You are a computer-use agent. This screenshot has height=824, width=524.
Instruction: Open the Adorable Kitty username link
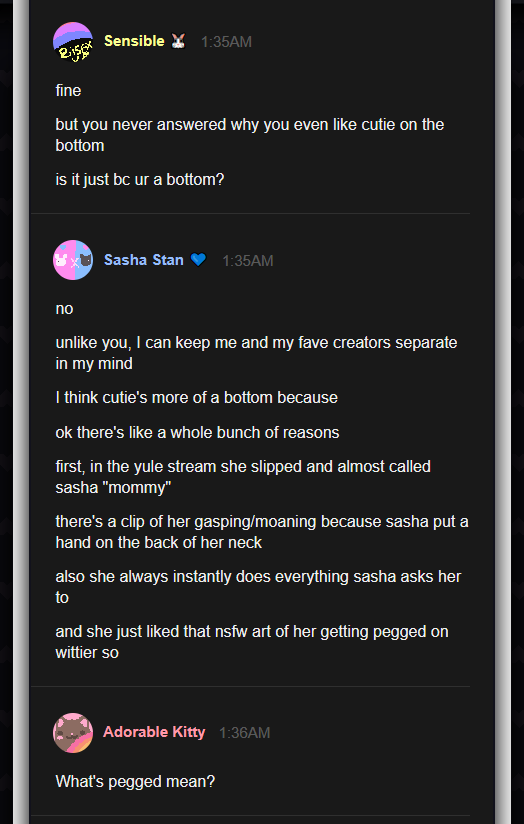click(x=154, y=732)
